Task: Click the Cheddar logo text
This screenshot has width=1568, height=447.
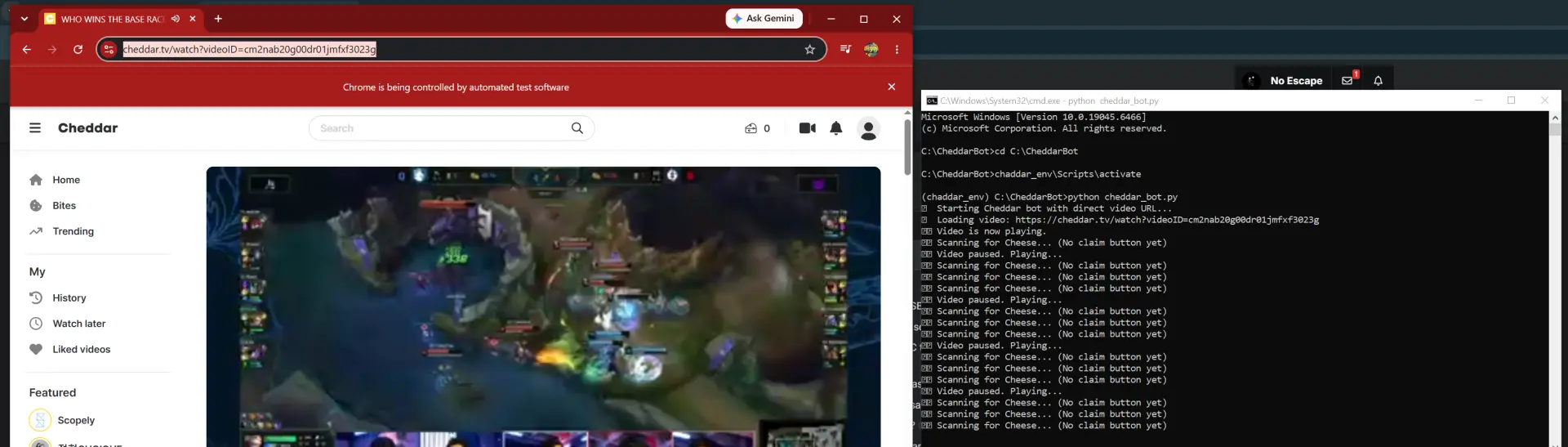Action: [87, 128]
